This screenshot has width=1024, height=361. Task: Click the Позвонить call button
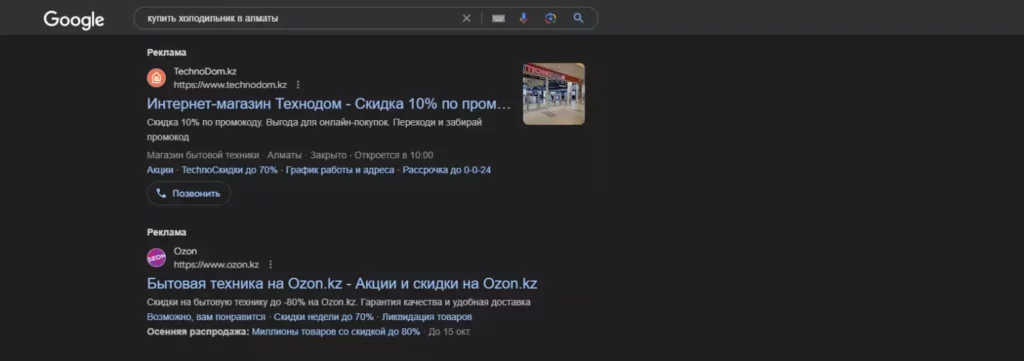click(x=189, y=194)
